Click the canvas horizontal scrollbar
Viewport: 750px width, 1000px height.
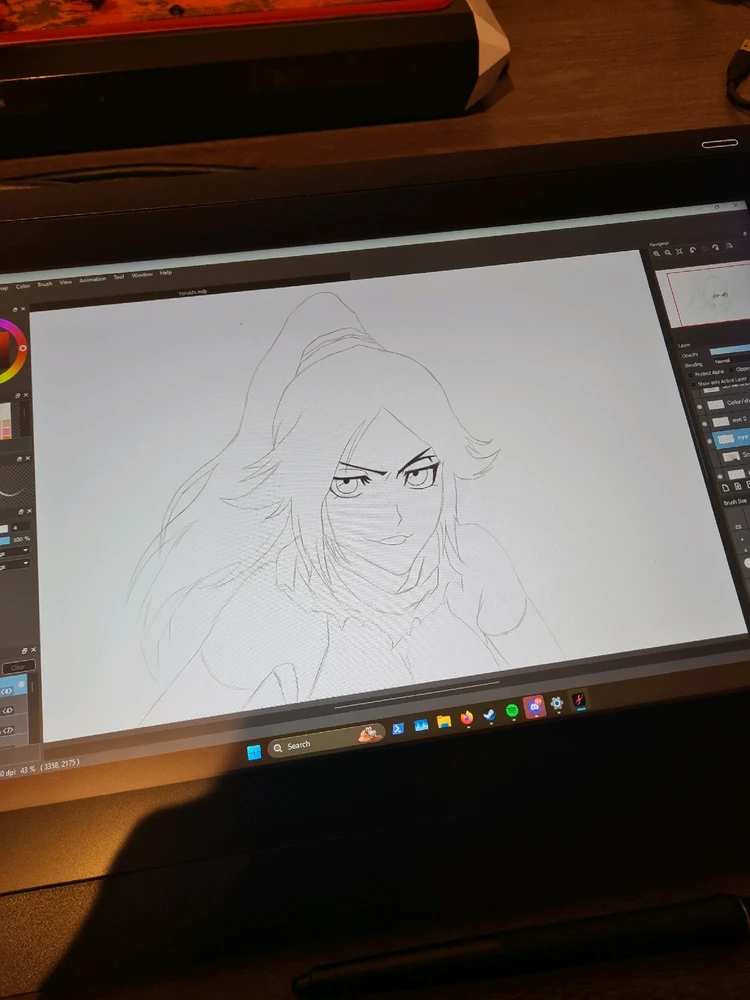click(x=415, y=693)
